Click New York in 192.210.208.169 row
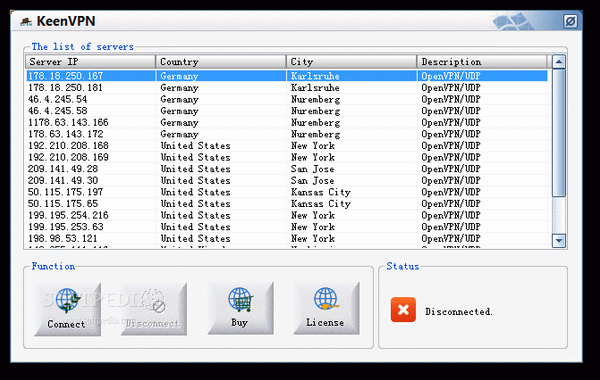This screenshot has height=380, width=600. click(x=313, y=157)
